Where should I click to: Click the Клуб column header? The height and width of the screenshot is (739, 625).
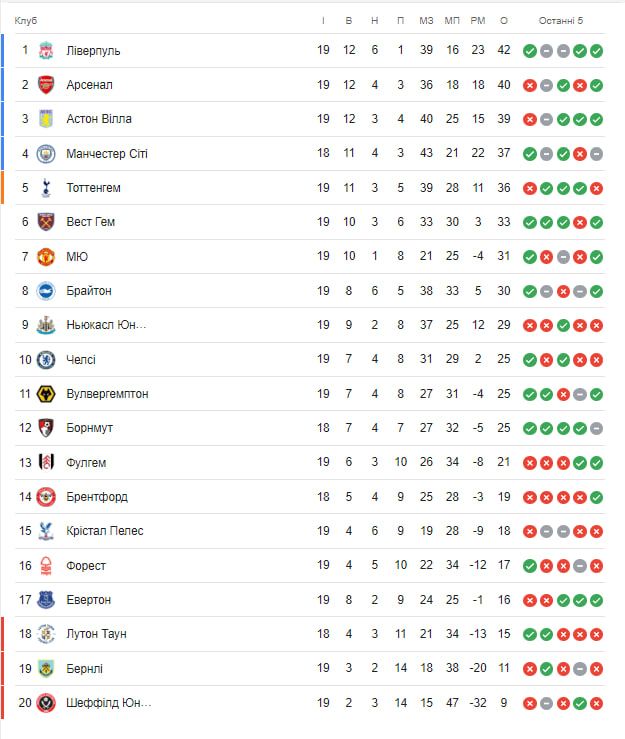pos(26,21)
